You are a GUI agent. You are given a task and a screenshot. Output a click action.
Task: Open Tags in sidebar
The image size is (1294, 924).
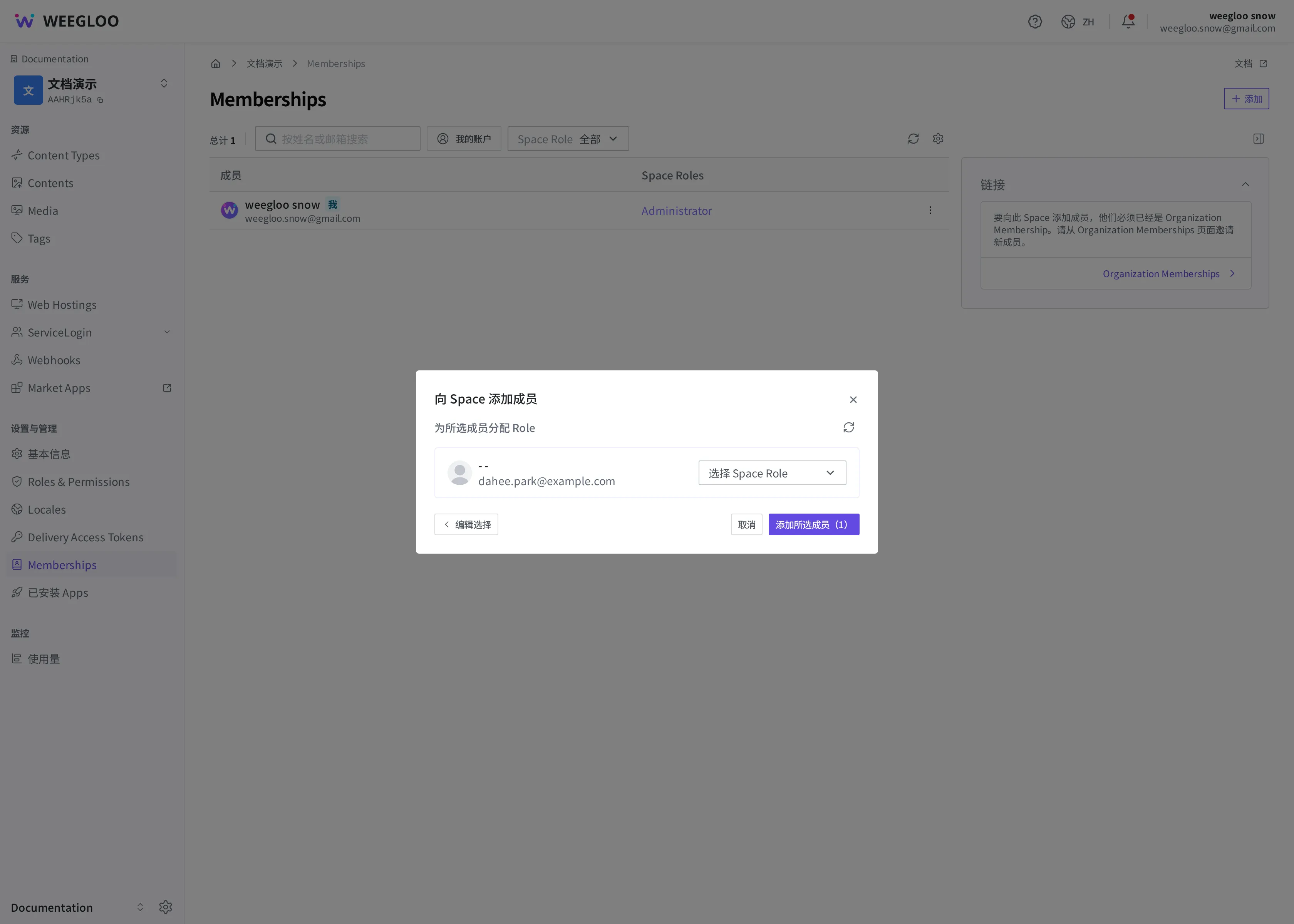pyautogui.click(x=91, y=238)
